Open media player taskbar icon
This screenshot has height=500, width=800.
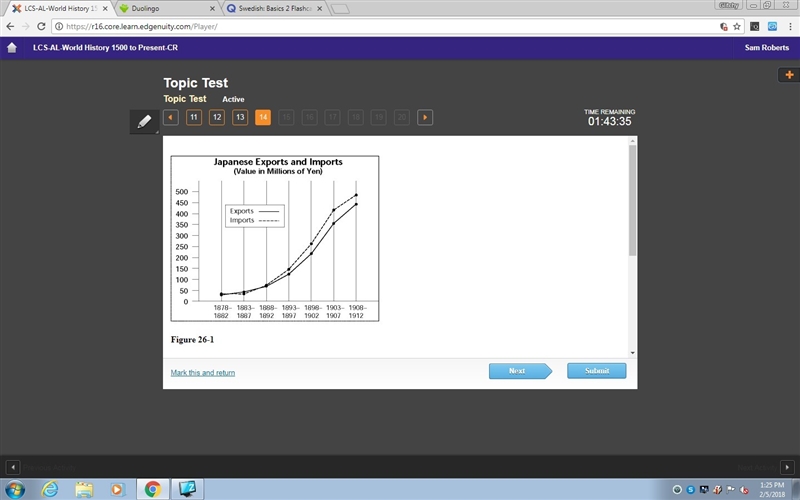pos(117,490)
